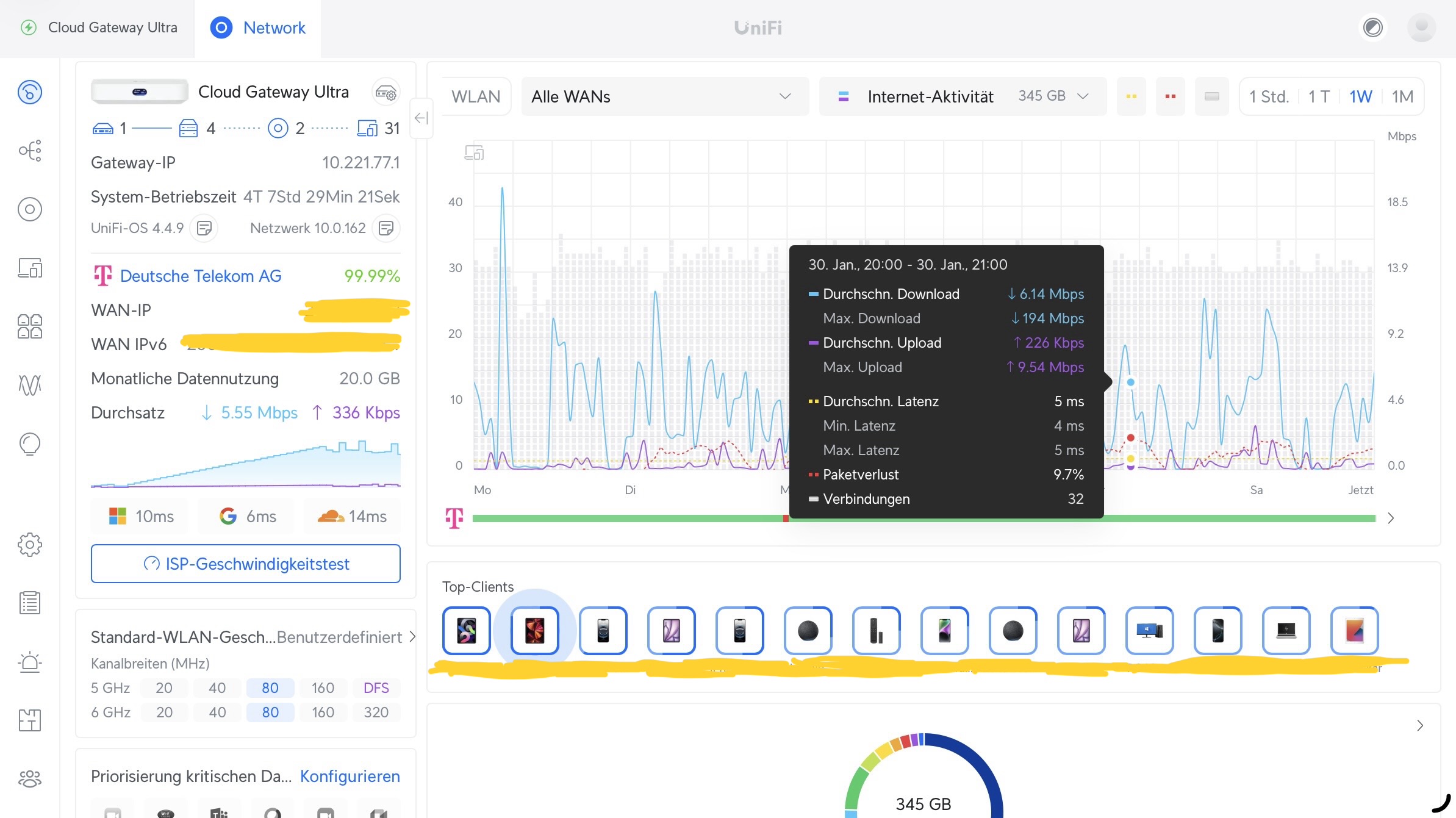Click the Konfigurieren link
The height and width of the screenshot is (818, 1456).
[x=350, y=776]
